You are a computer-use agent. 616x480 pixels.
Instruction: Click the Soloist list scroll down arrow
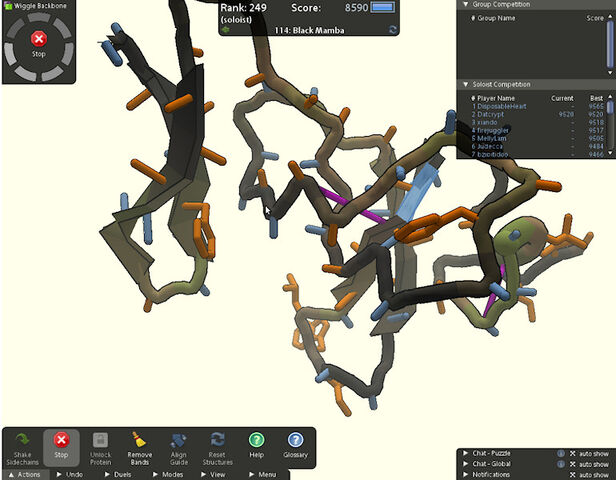pyautogui.click(x=610, y=153)
